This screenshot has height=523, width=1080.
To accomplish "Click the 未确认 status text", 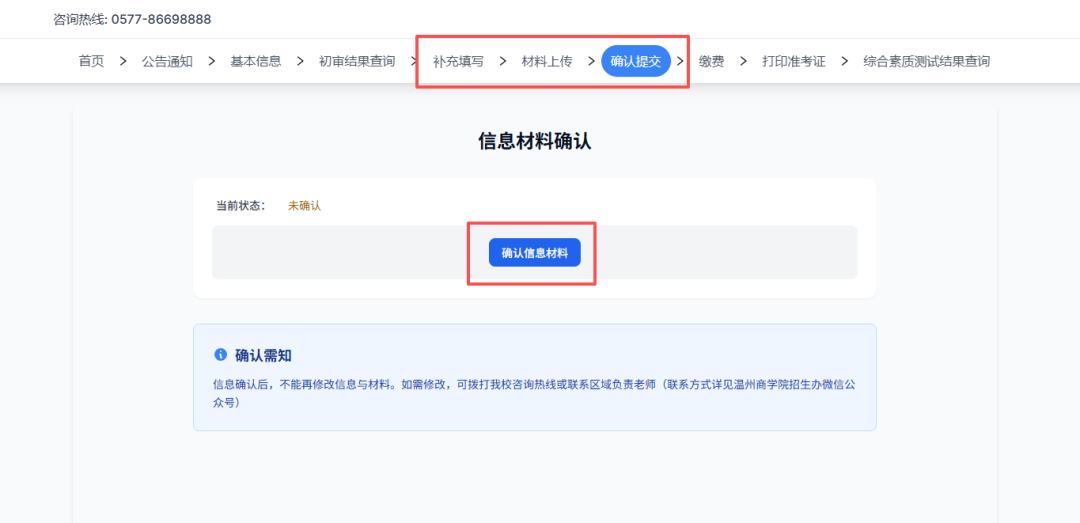I will [x=304, y=205].
